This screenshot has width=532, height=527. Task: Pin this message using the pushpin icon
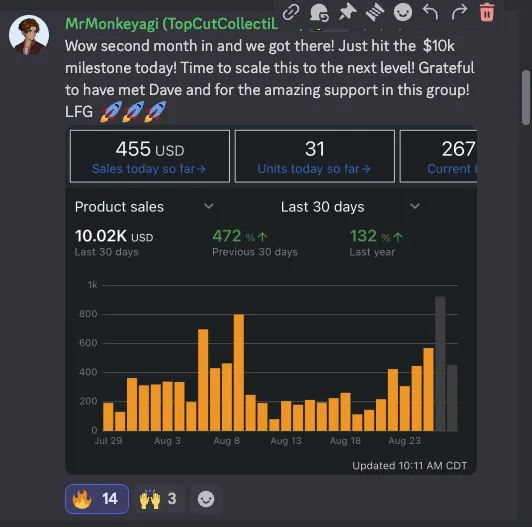pos(347,12)
